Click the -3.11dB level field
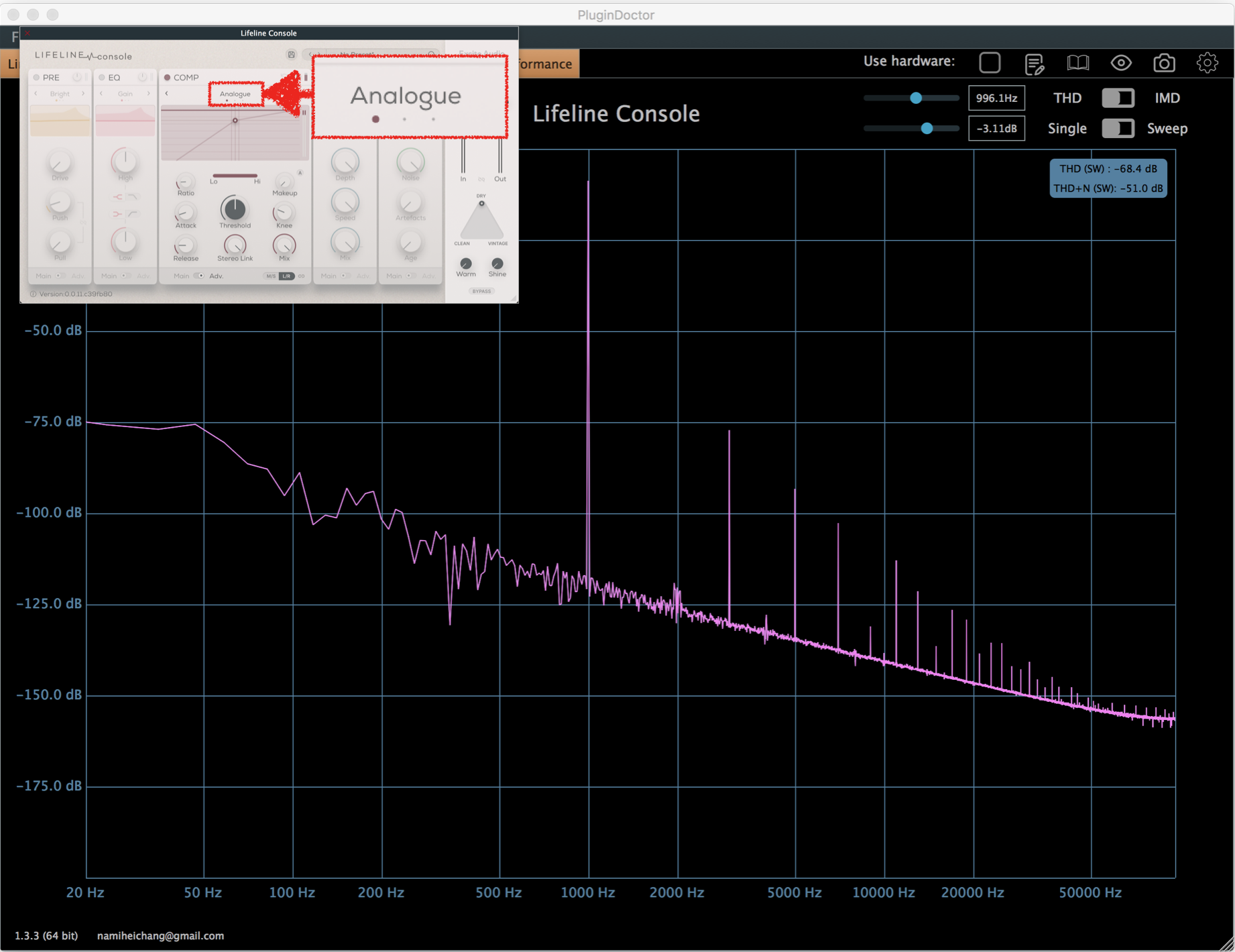1235x952 pixels. (996, 128)
